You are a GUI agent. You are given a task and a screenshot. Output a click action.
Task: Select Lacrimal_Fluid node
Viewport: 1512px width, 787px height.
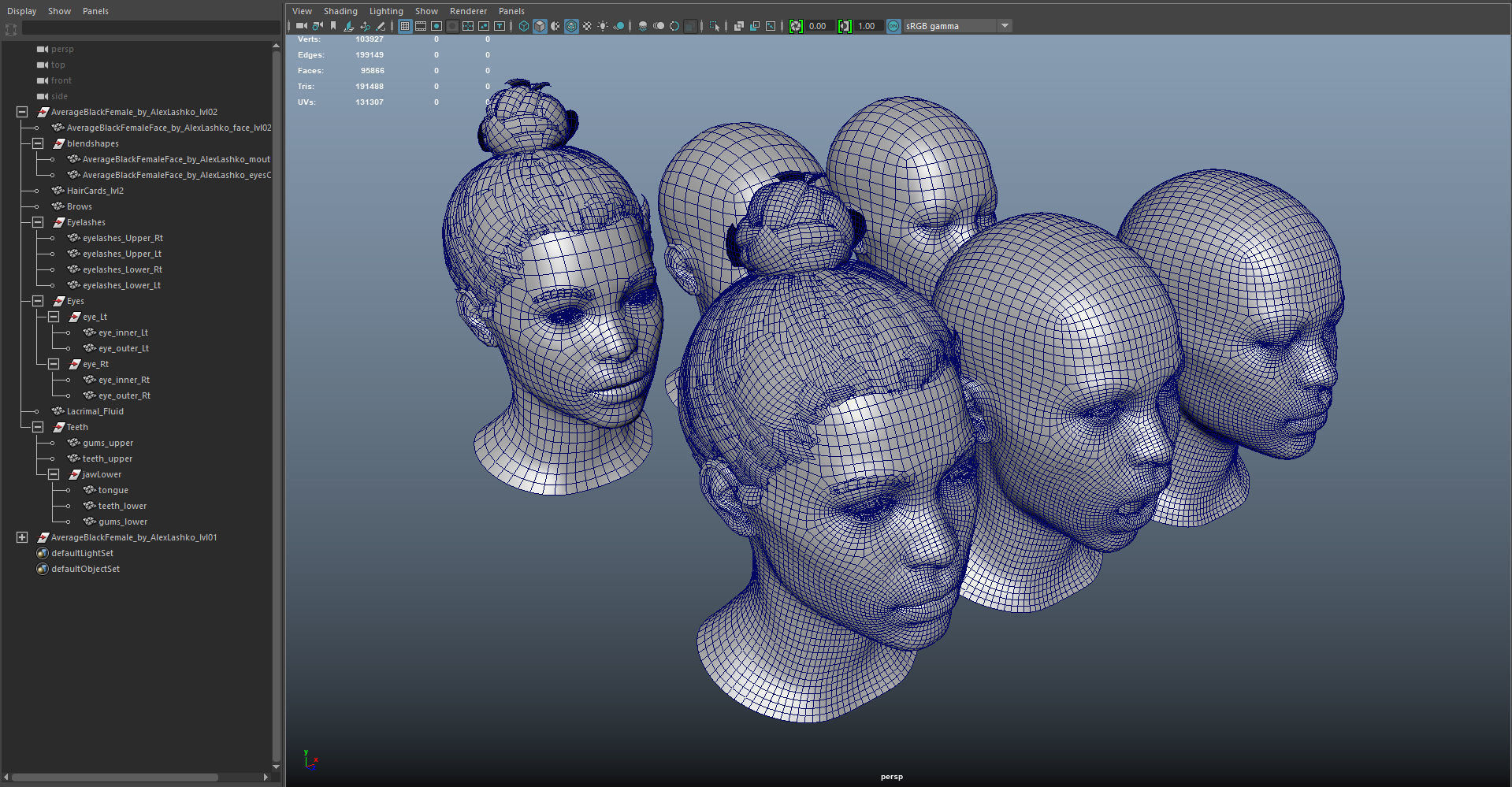95,411
